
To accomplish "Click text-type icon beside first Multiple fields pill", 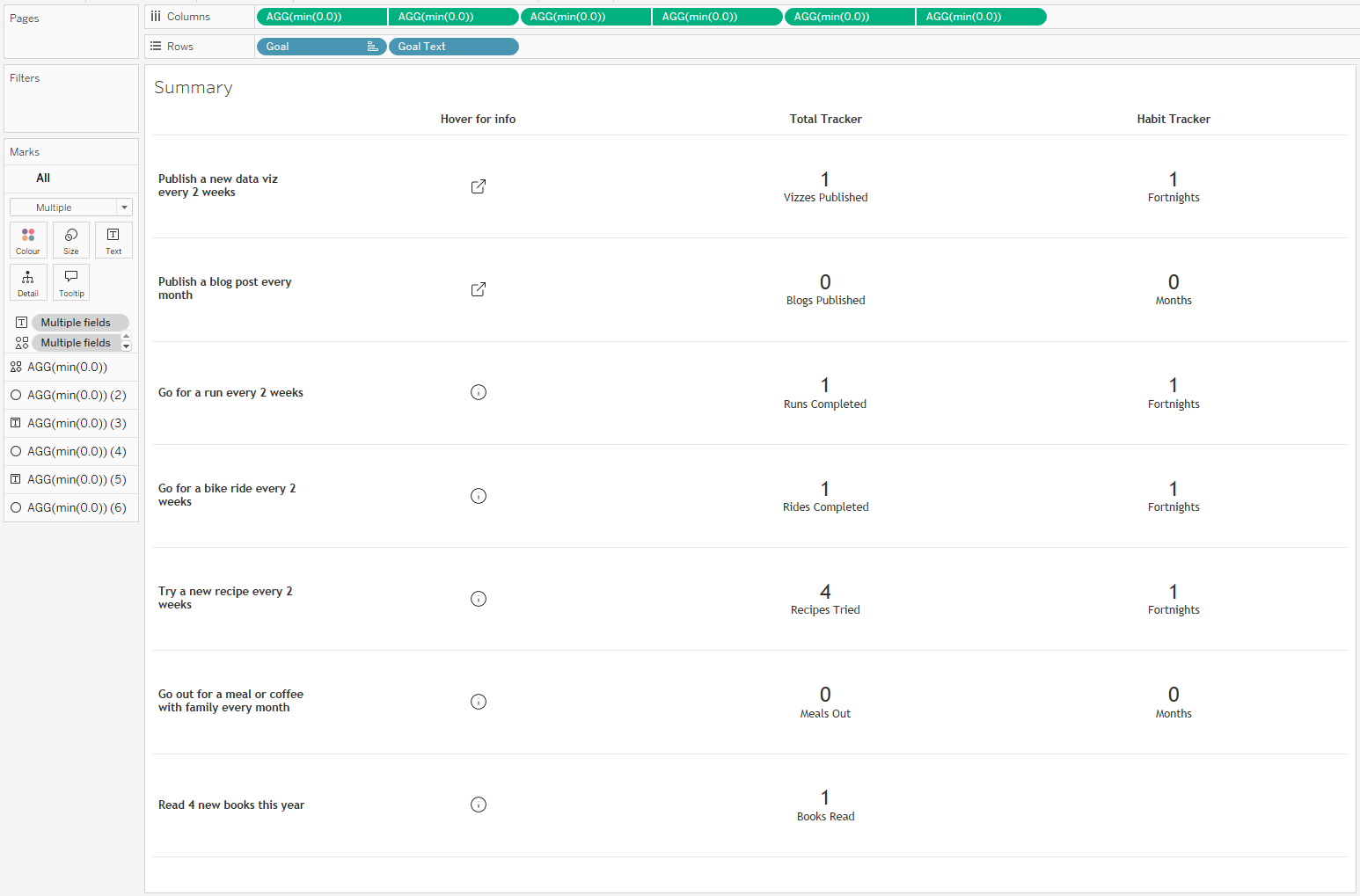I will point(22,323).
